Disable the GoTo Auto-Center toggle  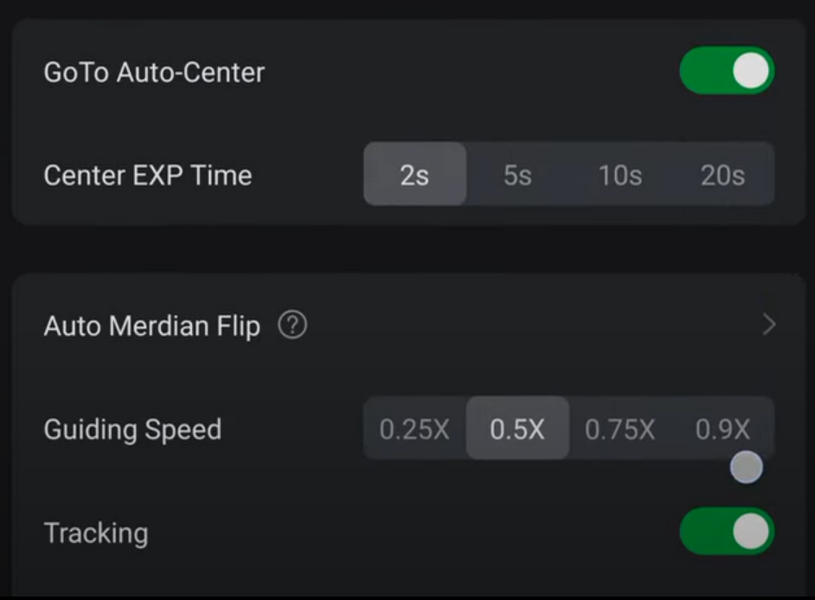[x=727, y=71]
